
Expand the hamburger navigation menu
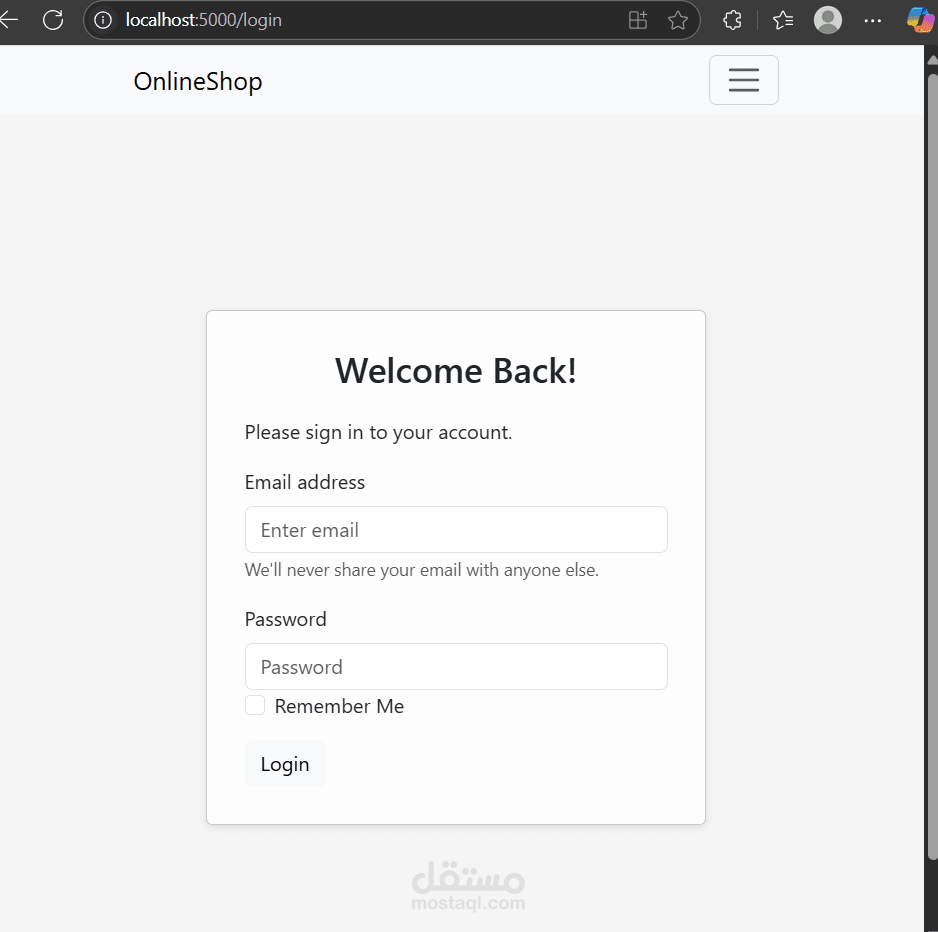[744, 80]
